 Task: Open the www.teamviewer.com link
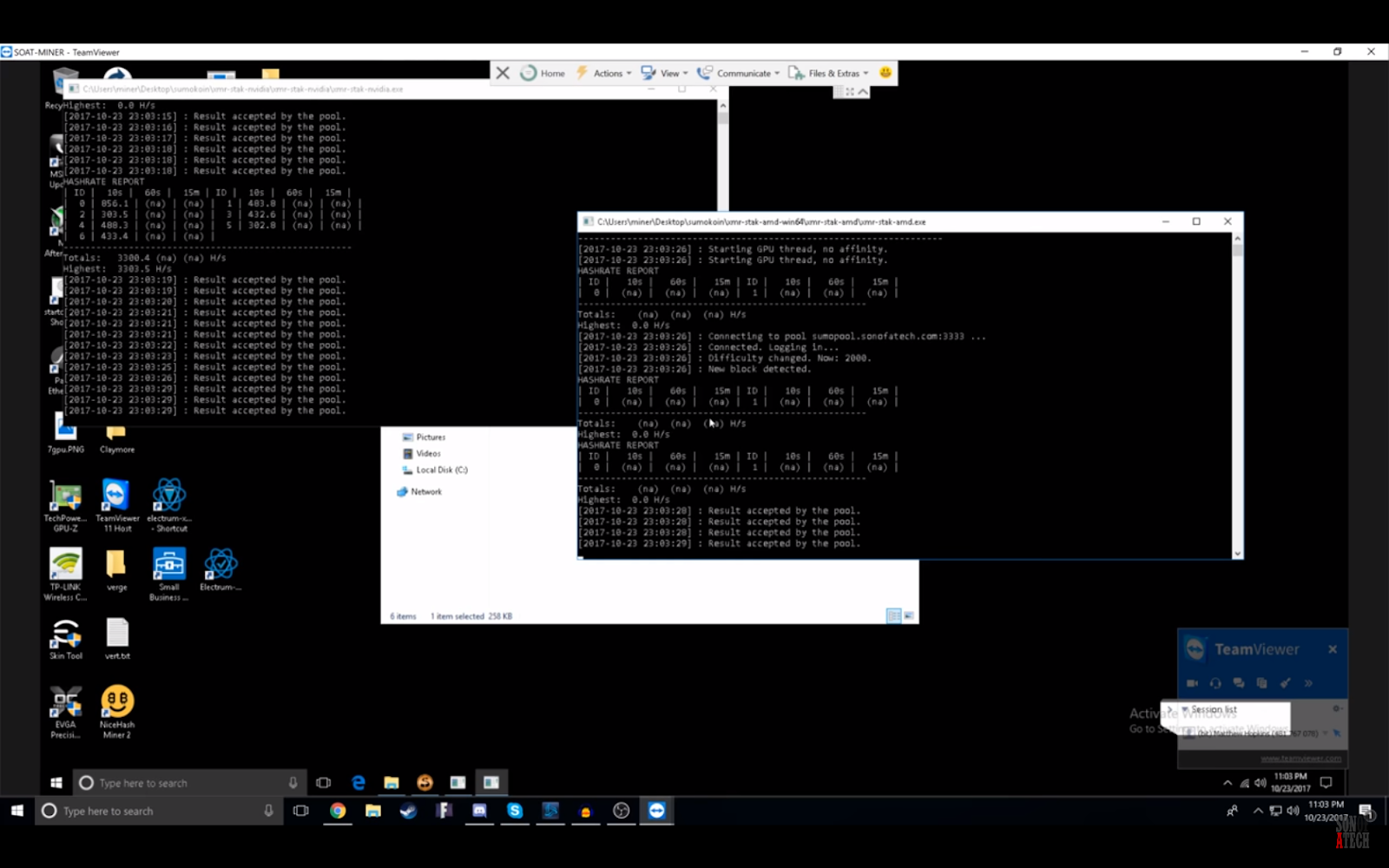pyautogui.click(x=1300, y=759)
